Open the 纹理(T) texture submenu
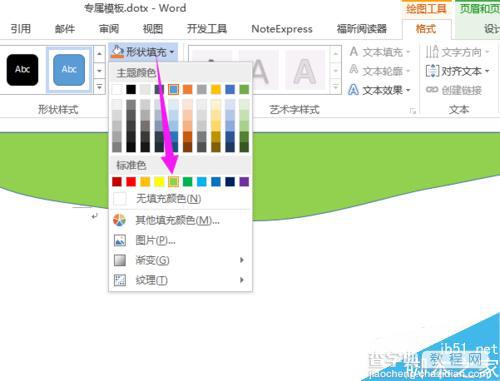The image size is (500, 381). pos(180,280)
